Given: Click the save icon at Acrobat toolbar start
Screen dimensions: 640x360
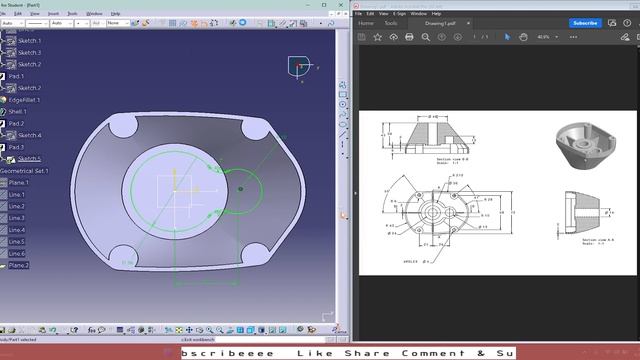Looking at the screenshot, I should coord(362,37).
